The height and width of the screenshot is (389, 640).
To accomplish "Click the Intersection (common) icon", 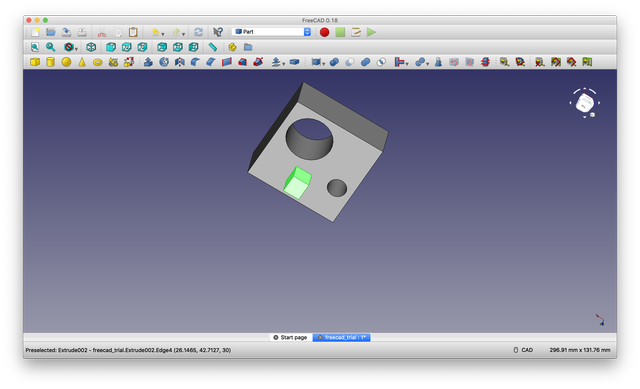I will 381,62.
